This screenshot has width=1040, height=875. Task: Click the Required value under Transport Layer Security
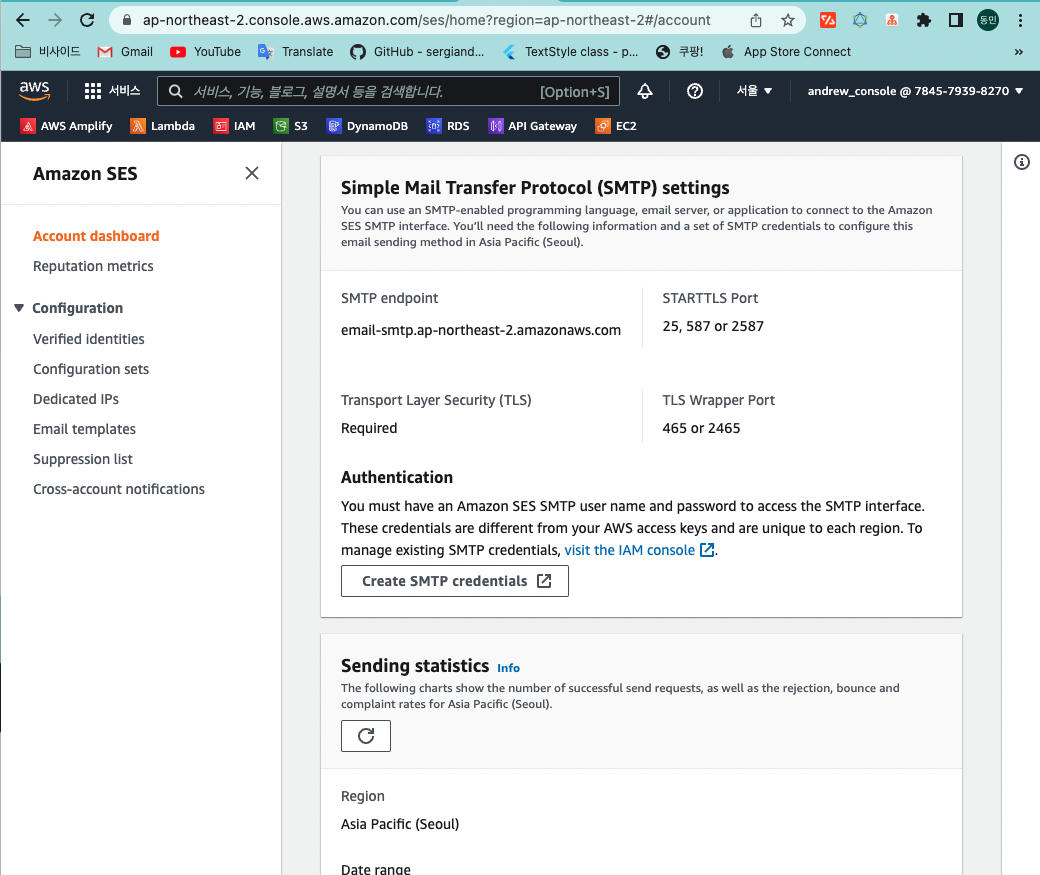[x=369, y=428]
